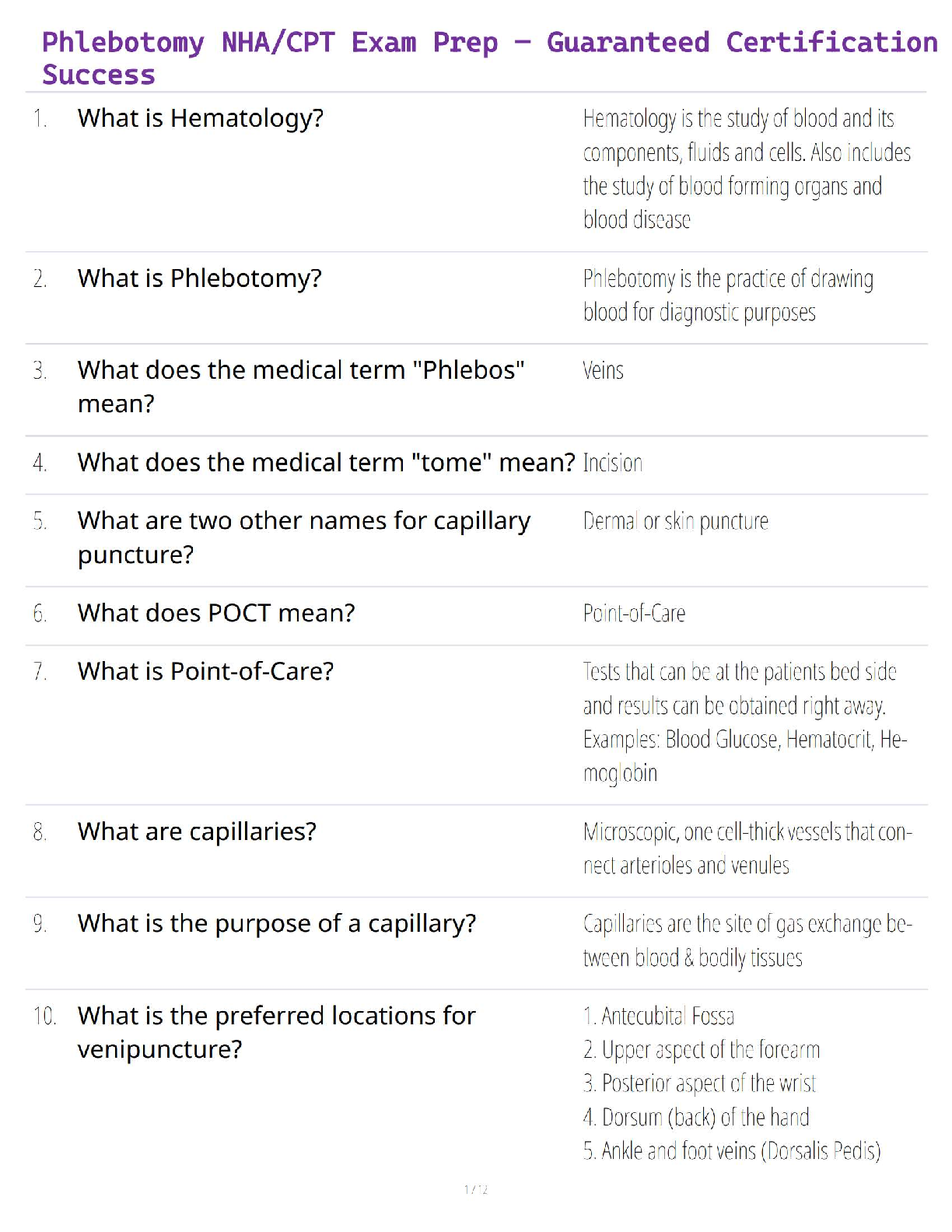Click the answer "Incision"
952x1232 pixels.
pos(613,464)
